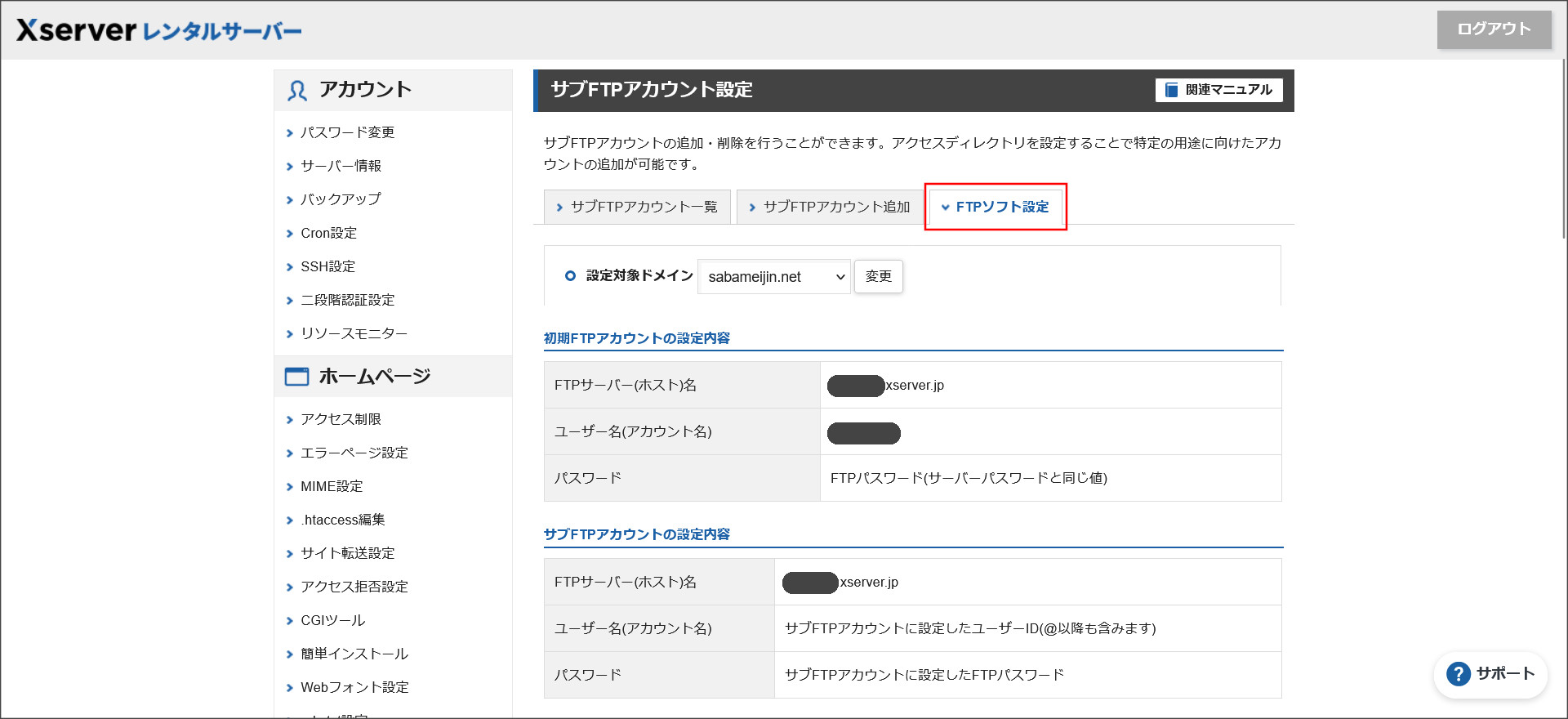
Task: Click サブFTPアカウントに設定したユーザーID(@以降も含みます) cell
Action: click(1027, 628)
